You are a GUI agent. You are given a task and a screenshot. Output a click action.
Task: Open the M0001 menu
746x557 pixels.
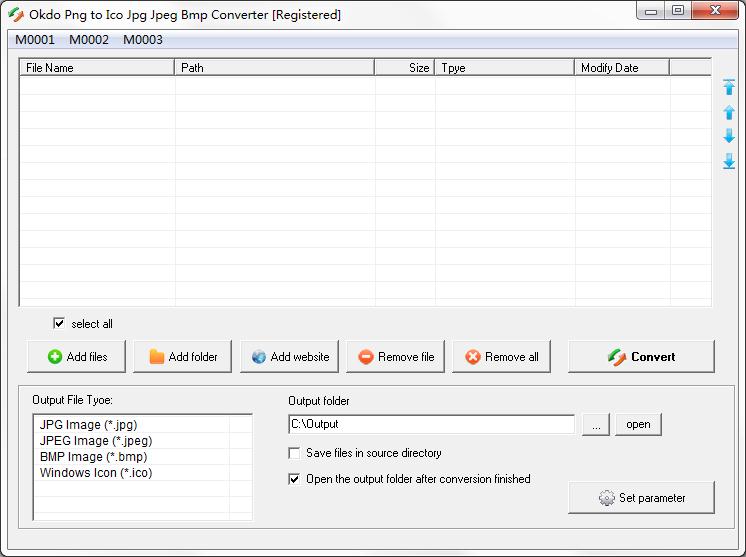click(35, 40)
